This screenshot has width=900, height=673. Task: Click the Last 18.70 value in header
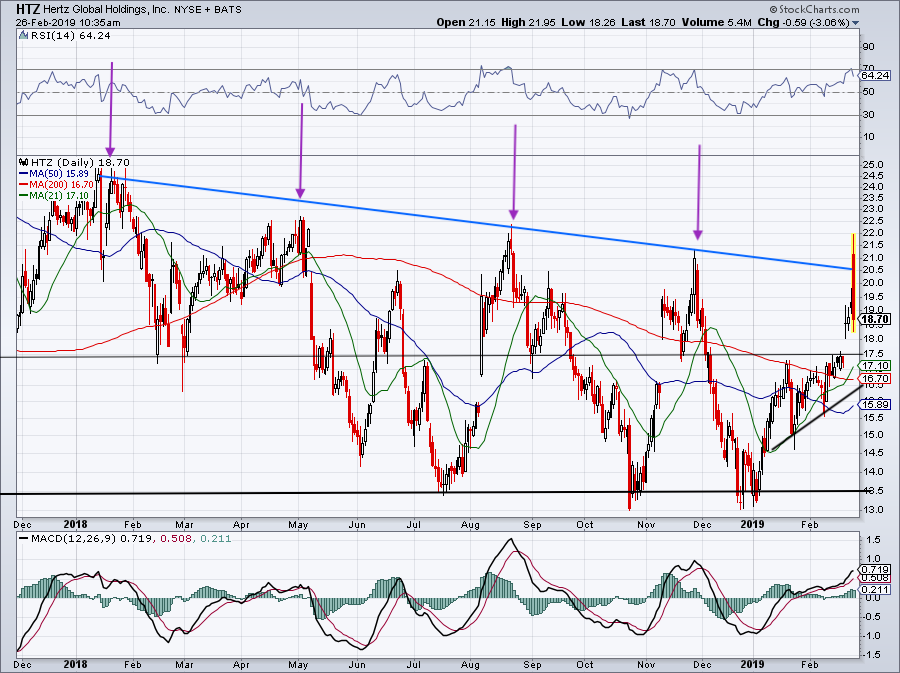[648, 22]
